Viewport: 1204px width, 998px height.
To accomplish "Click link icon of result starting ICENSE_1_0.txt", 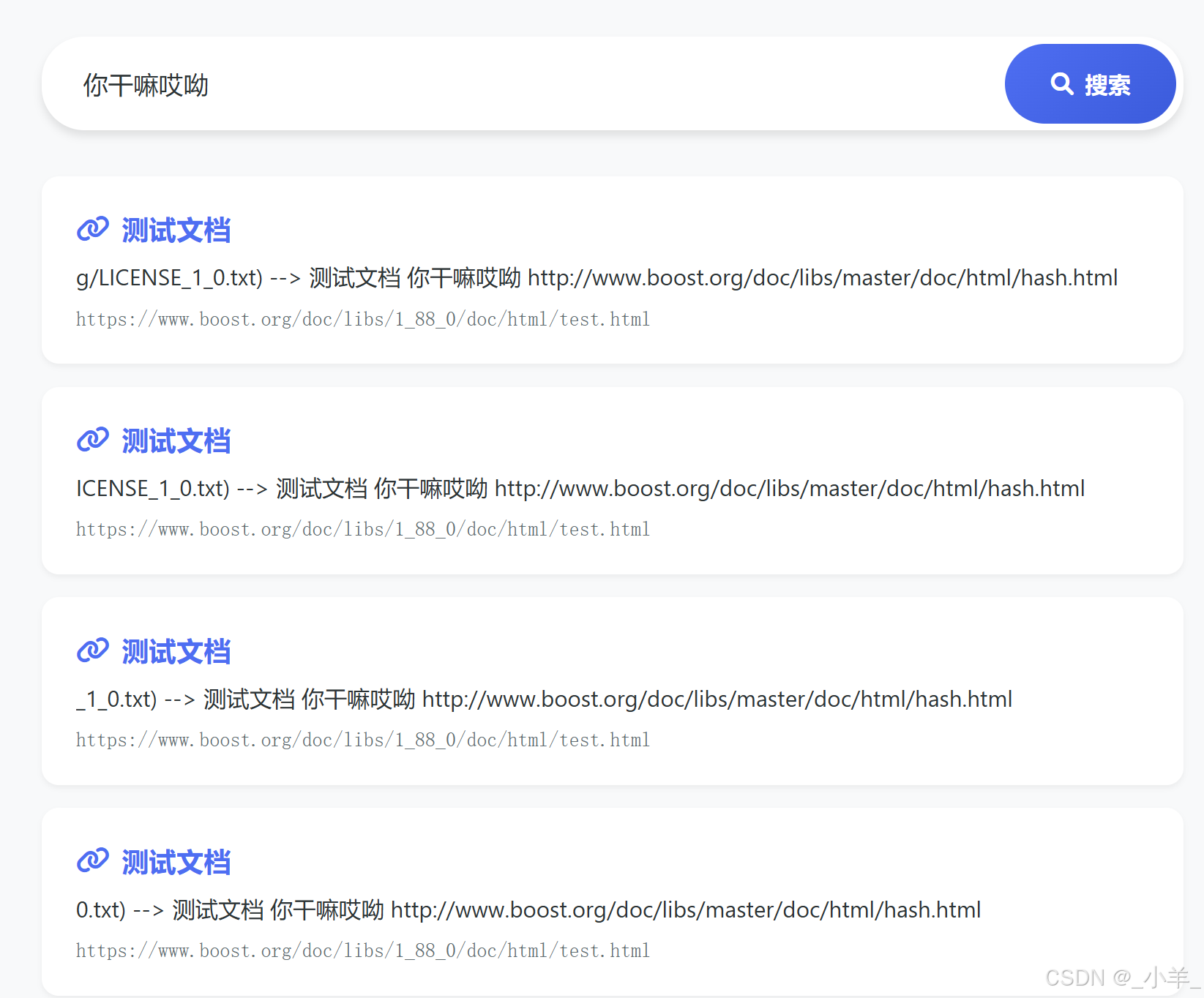I will (93, 440).
